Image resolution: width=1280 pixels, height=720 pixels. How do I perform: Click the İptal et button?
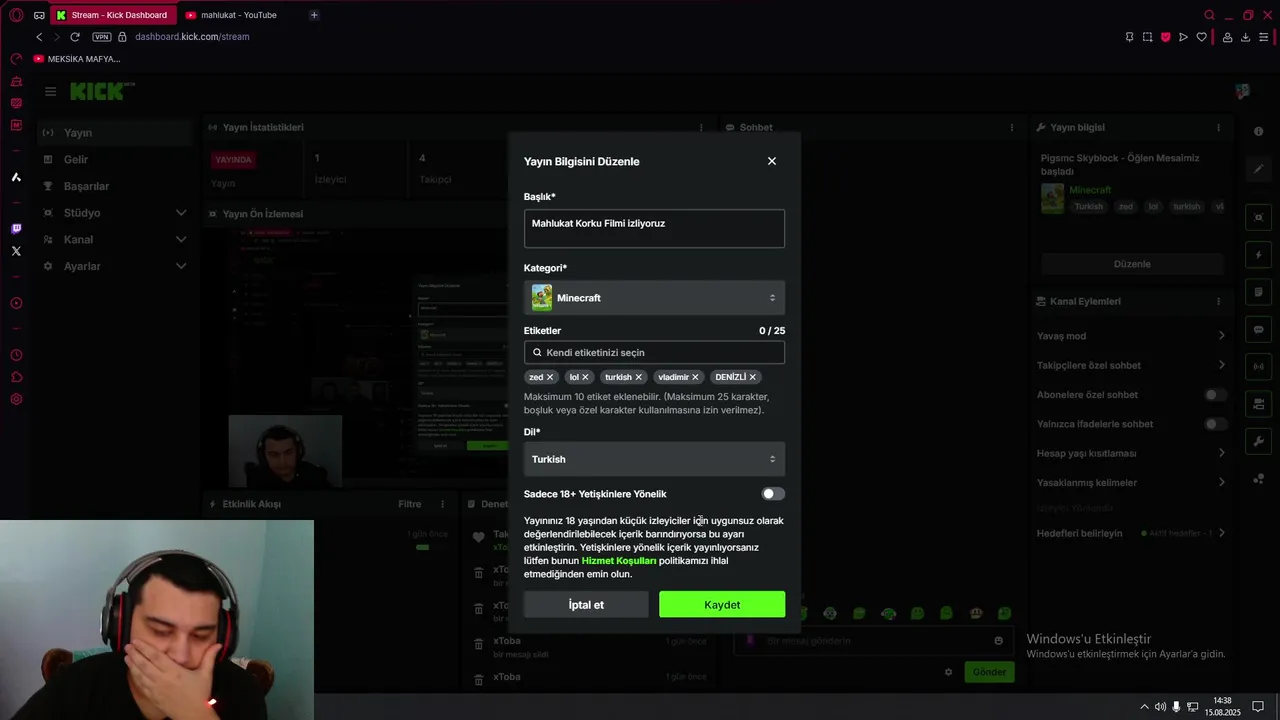586,604
